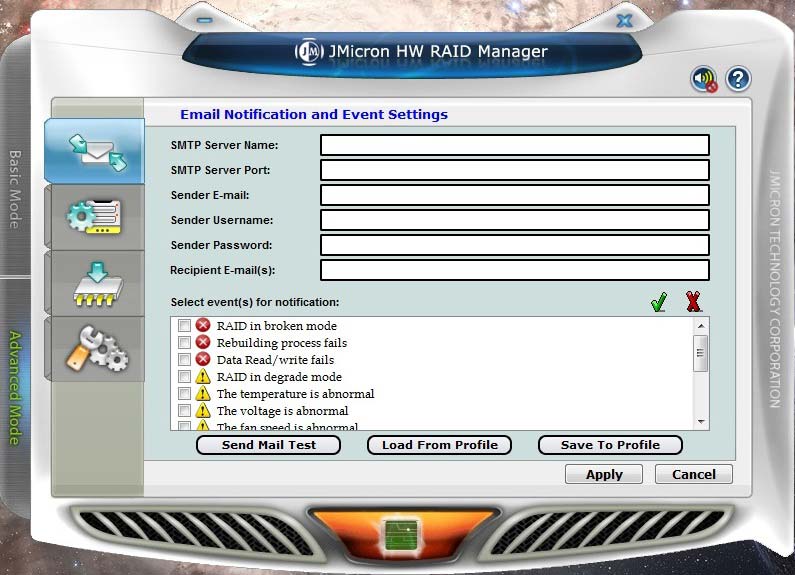Select all events with green checkmark

[x=658, y=302]
